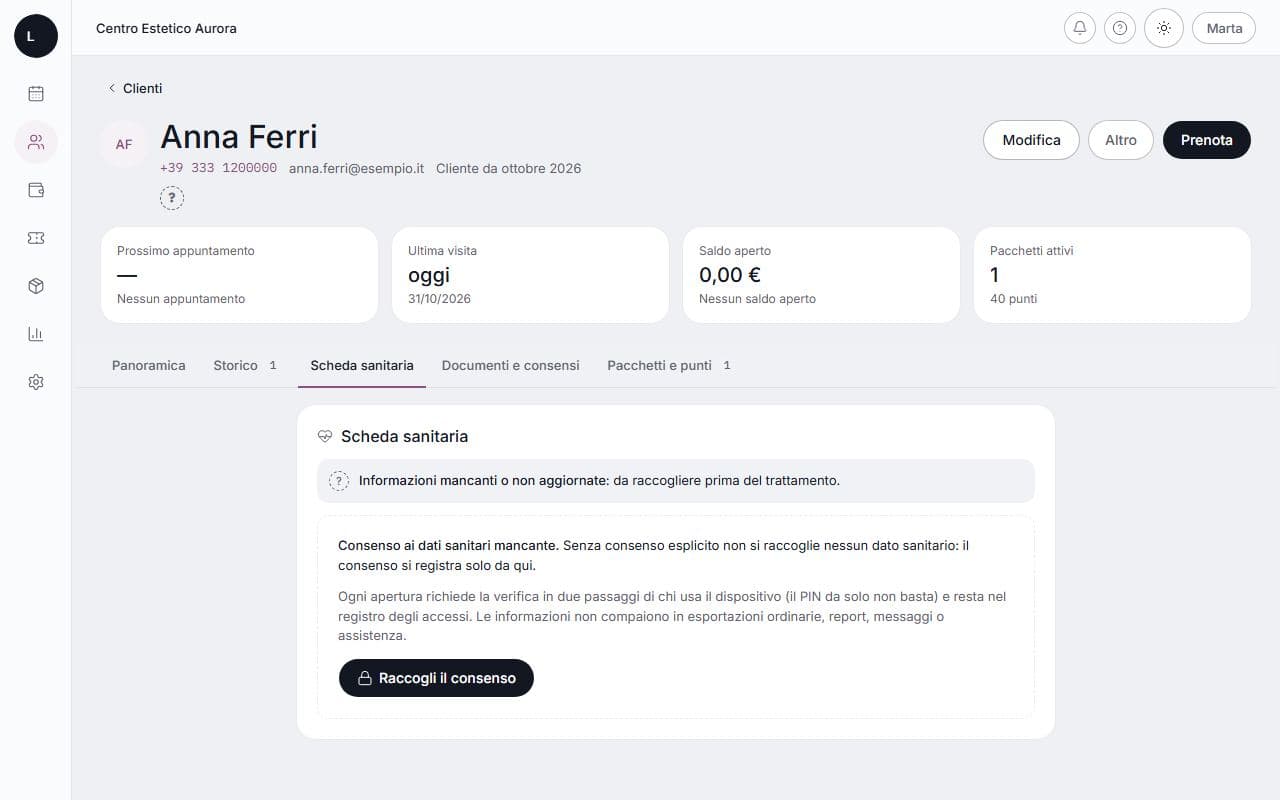
Task: Open the ticket/coupon icon in the sidebar
Action: [36, 238]
